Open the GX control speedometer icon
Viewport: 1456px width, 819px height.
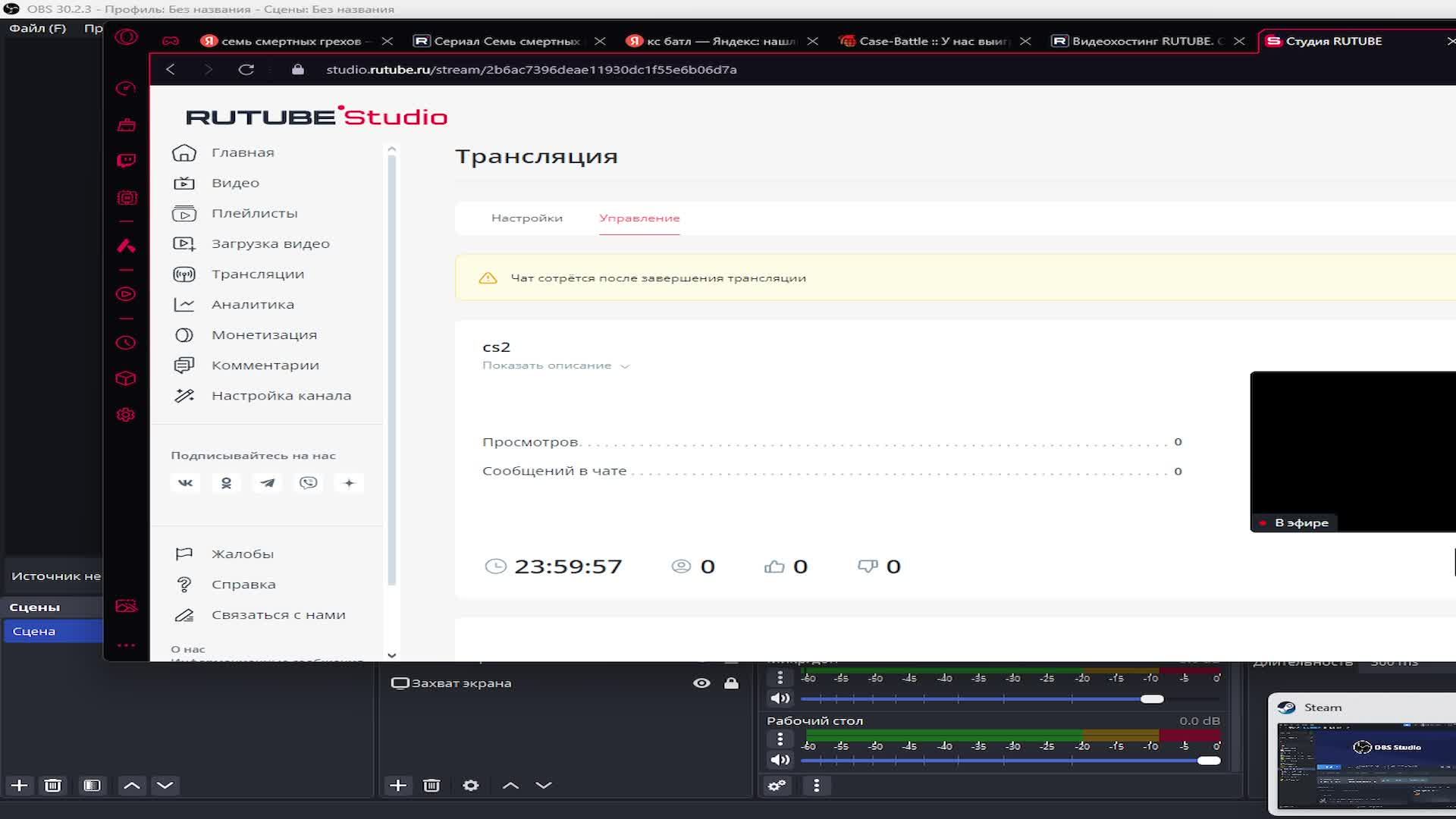click(126, 88)
